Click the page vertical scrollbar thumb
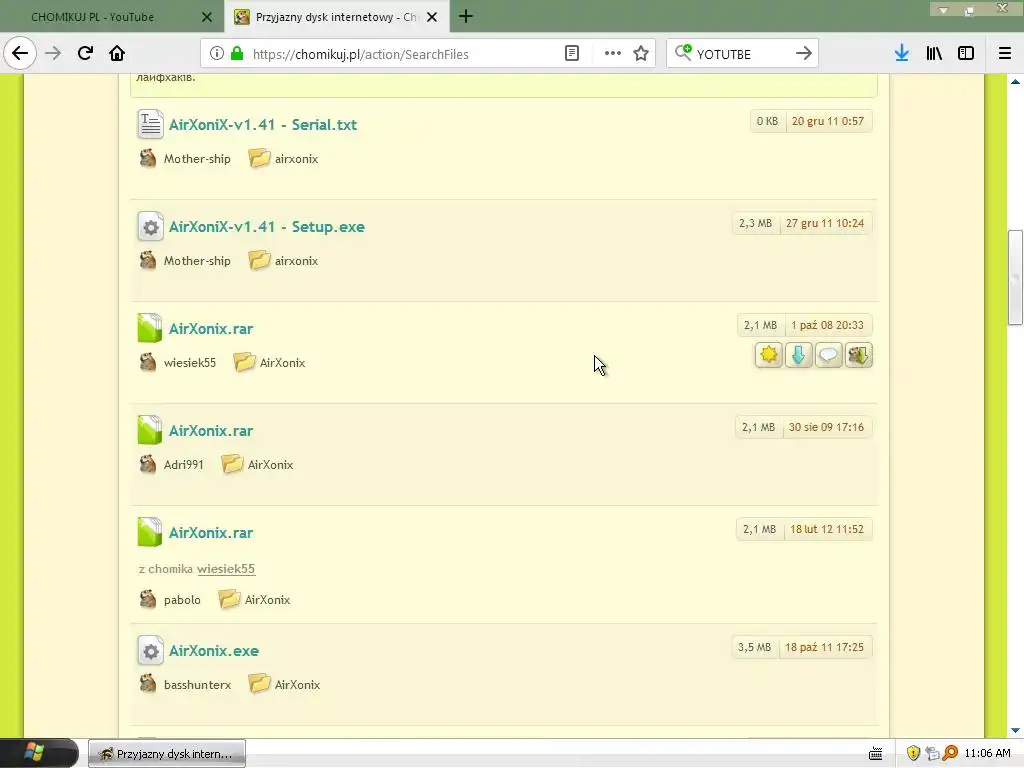Viewport: 1024px width, 768px height. click(1015, 277)
